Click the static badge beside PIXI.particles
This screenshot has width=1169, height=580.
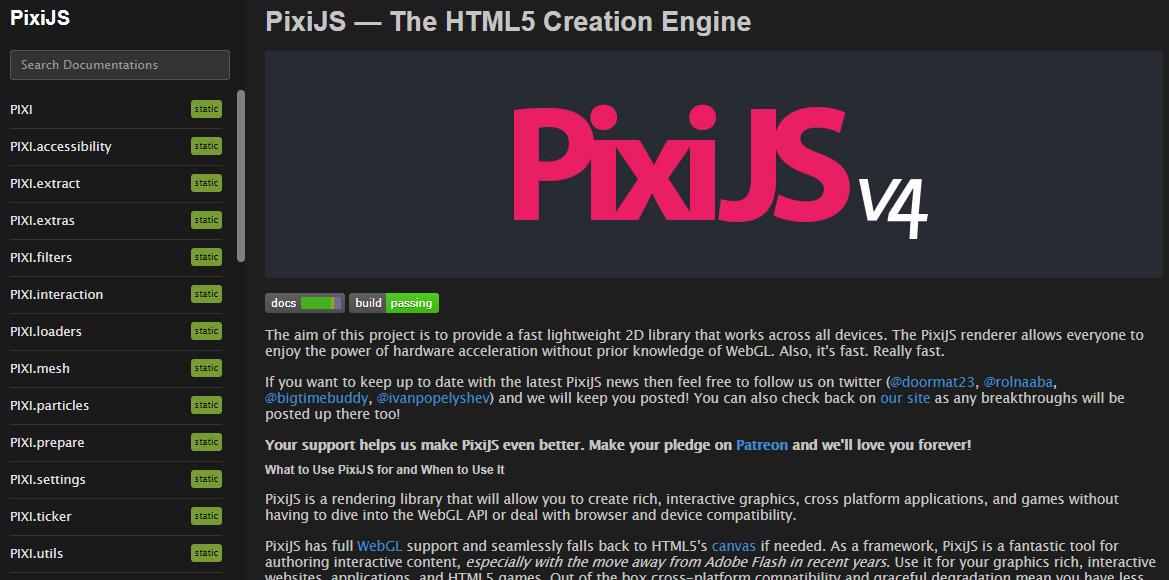click(207, 405)
